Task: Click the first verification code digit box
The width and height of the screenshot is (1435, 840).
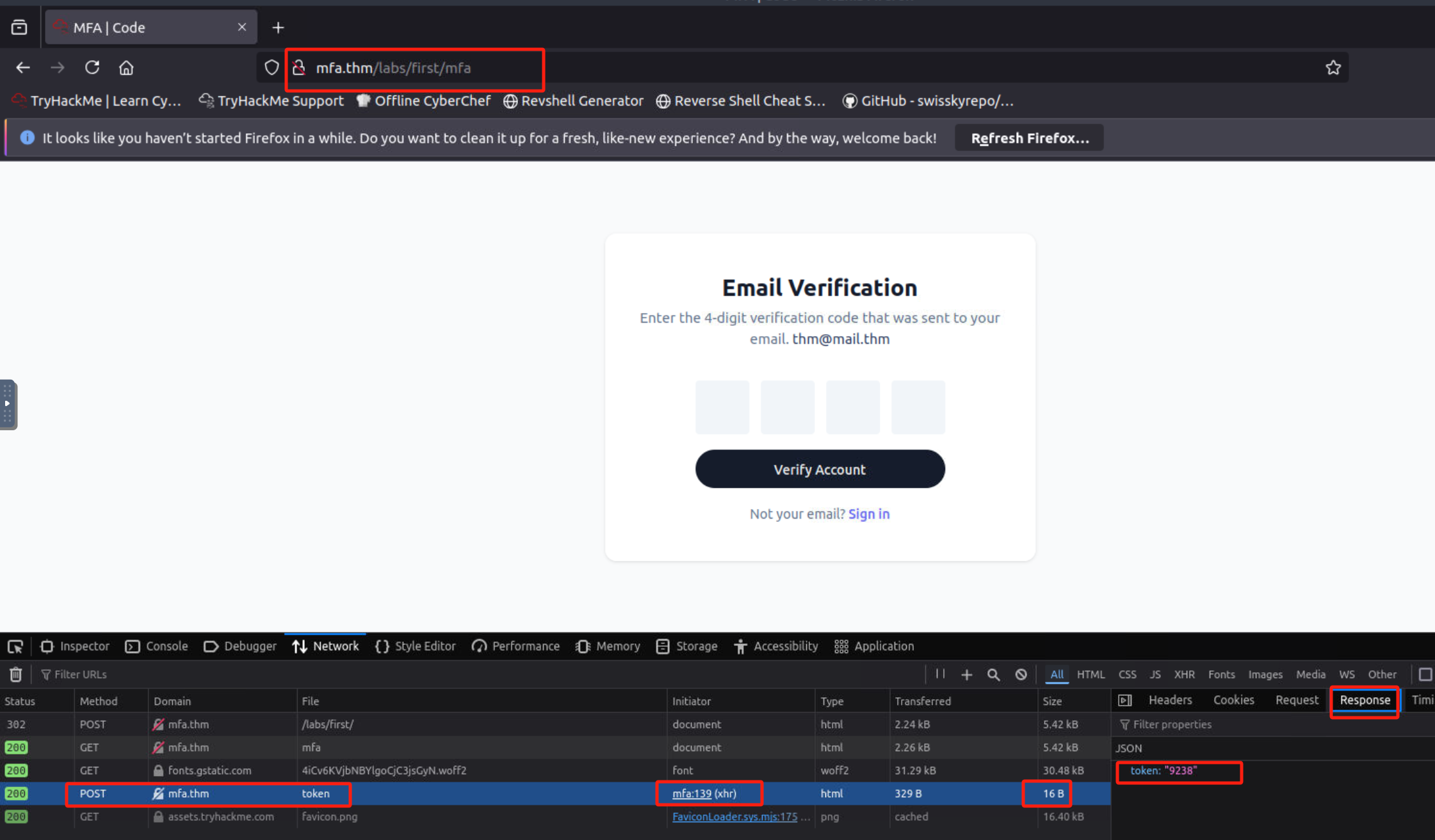Action: pyautogui.click(x=722, y=407)
